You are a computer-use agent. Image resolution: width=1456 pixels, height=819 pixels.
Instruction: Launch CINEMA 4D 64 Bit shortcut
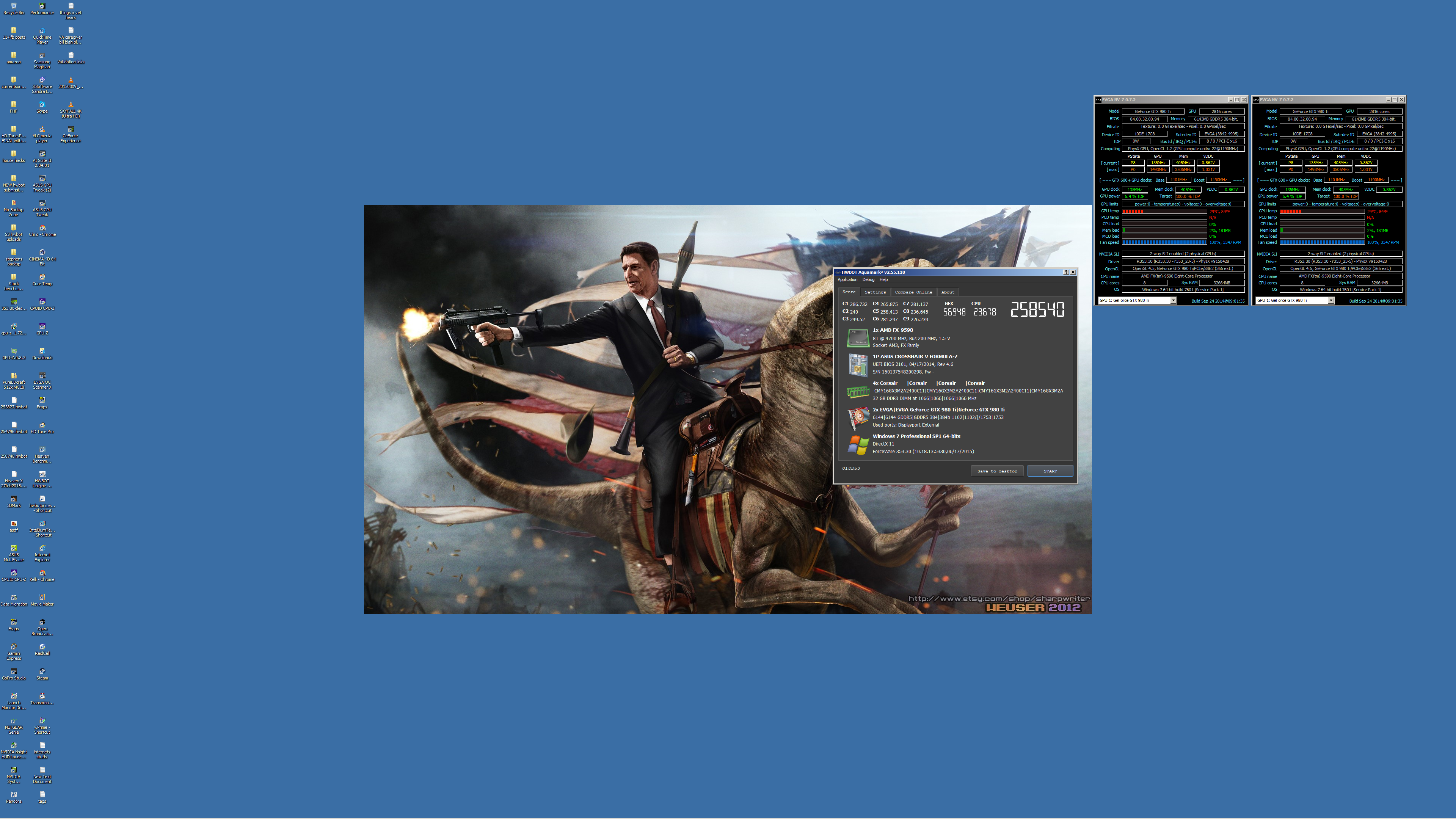[42, 258]
